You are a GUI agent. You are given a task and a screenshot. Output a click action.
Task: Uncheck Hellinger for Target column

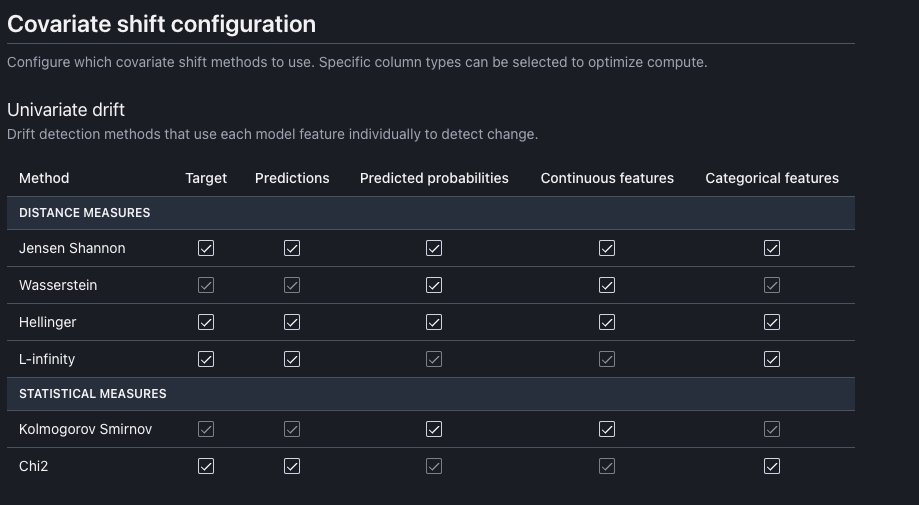pos(206,322)
